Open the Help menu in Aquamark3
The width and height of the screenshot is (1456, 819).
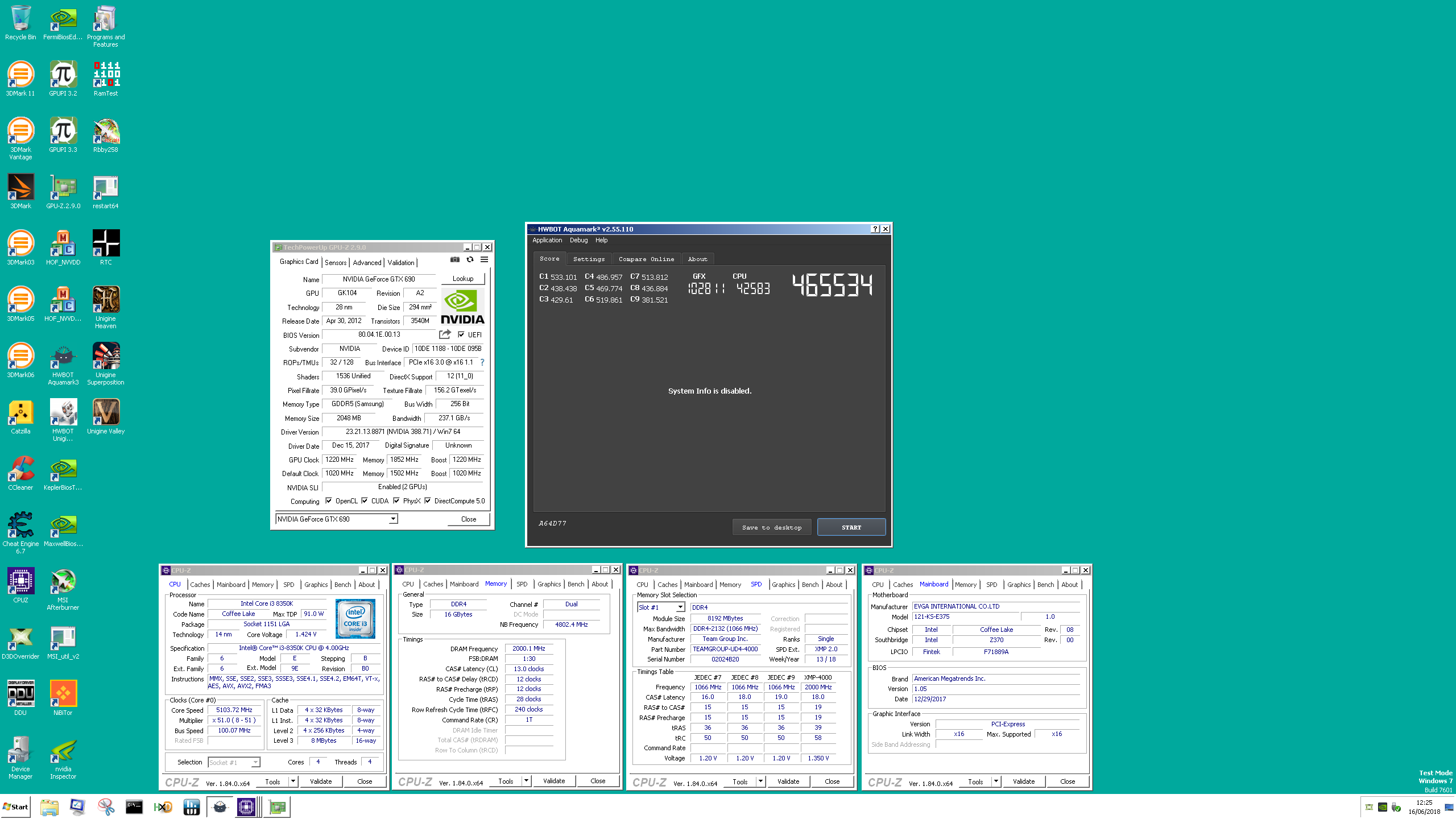point(601,241)
